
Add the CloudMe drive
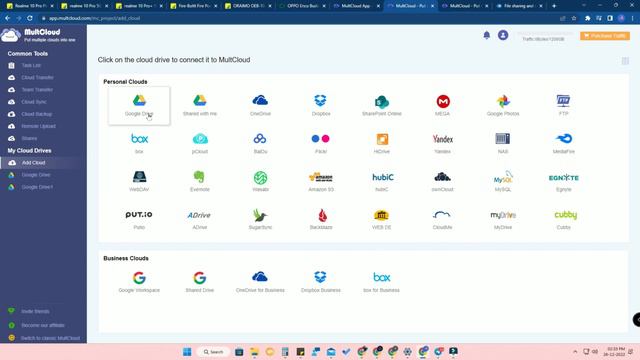pos(442,219)
